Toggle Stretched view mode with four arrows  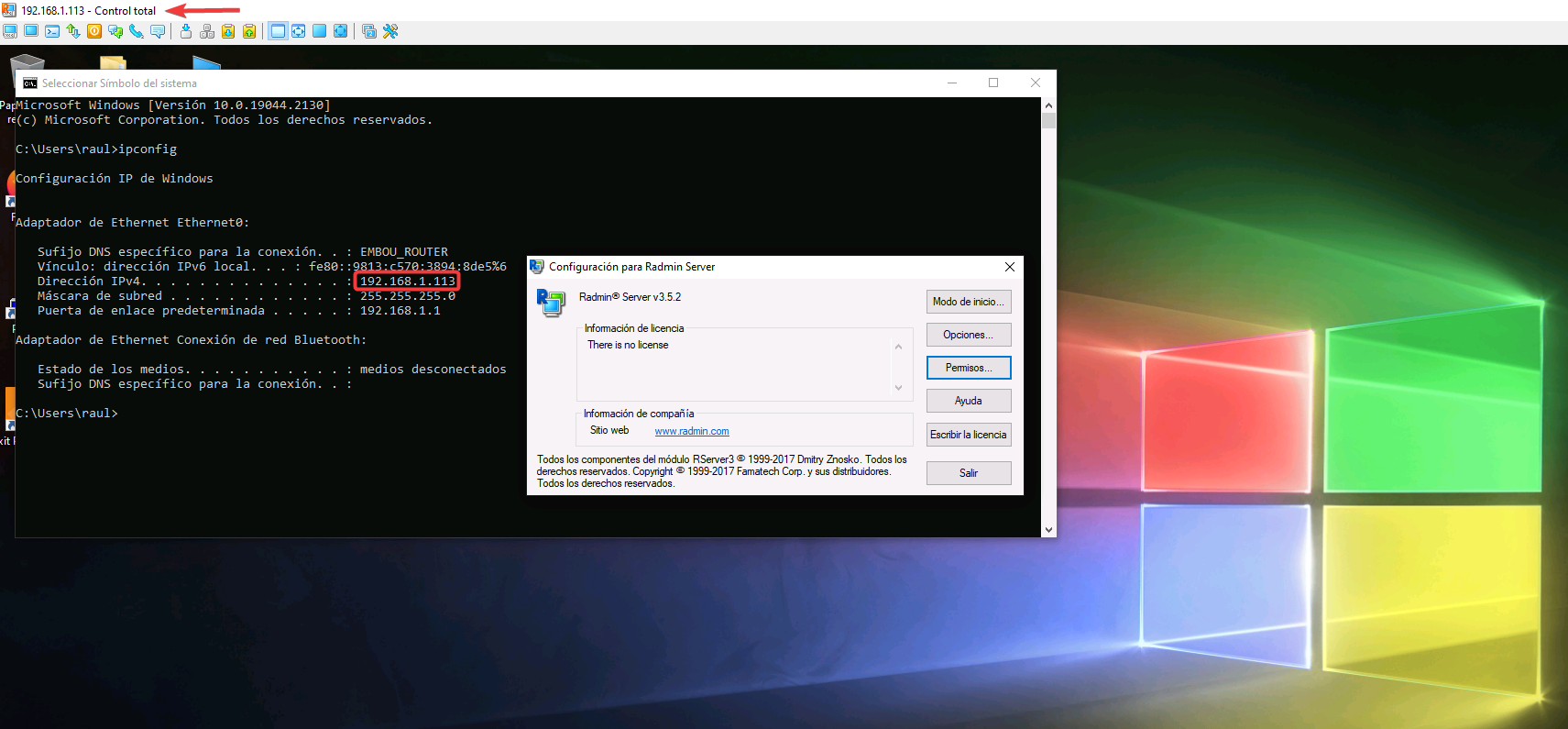coord(299,31)
